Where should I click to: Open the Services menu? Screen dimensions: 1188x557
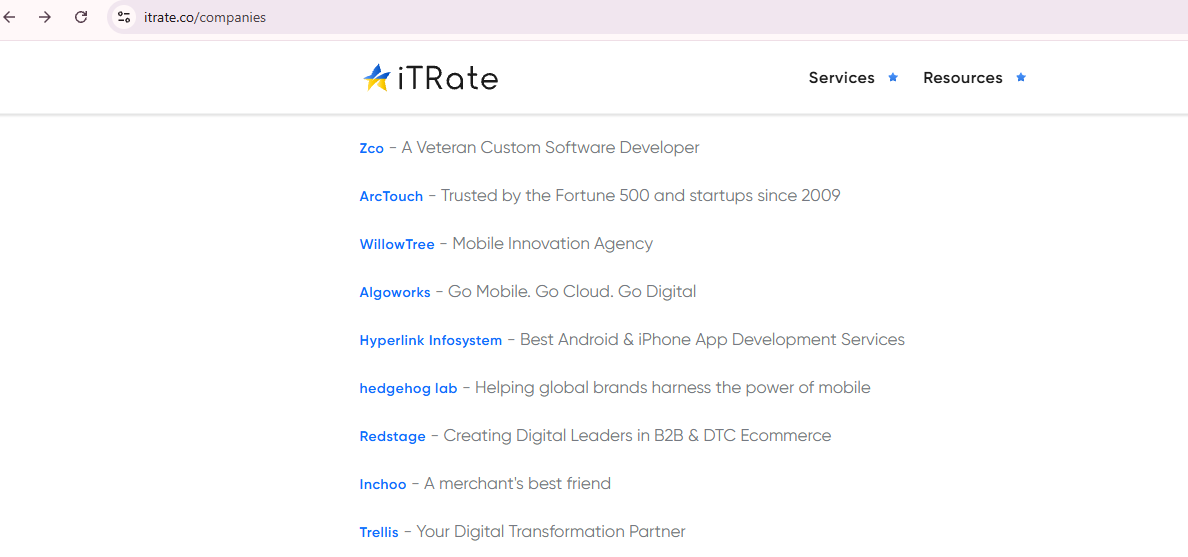tap(841, 78)
